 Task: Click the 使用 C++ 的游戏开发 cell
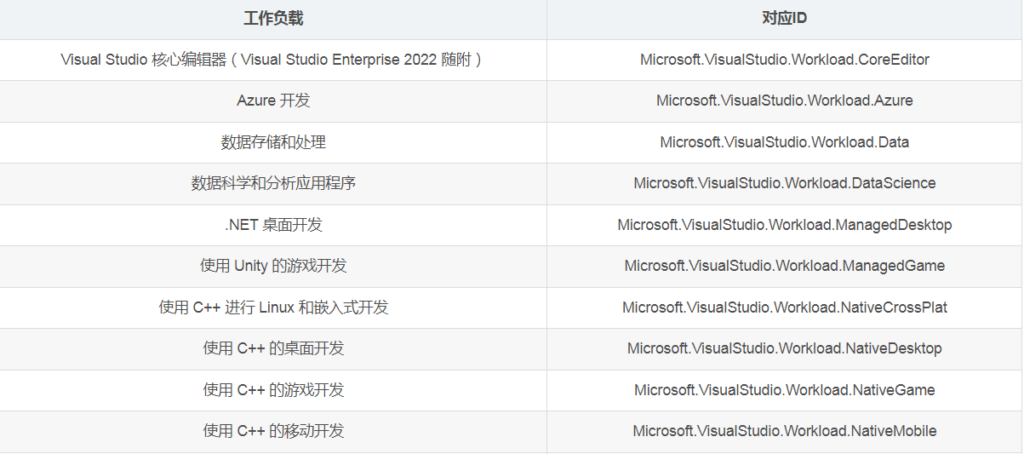click(x=273, y=391)
